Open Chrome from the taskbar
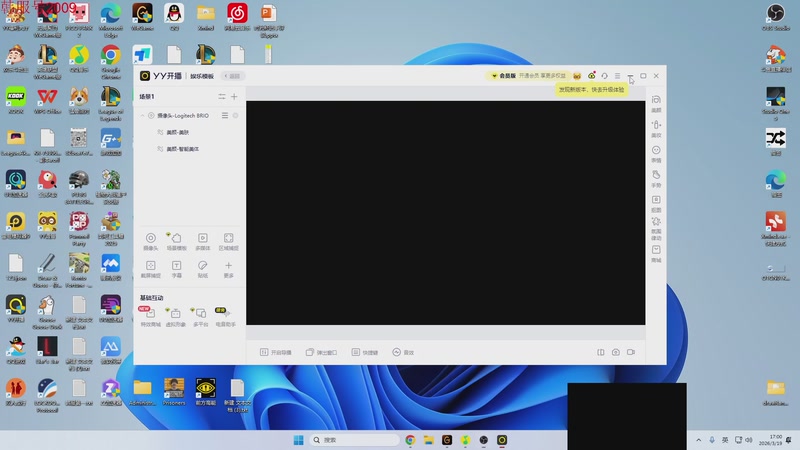The image size is (800, 450). [410, 440]
